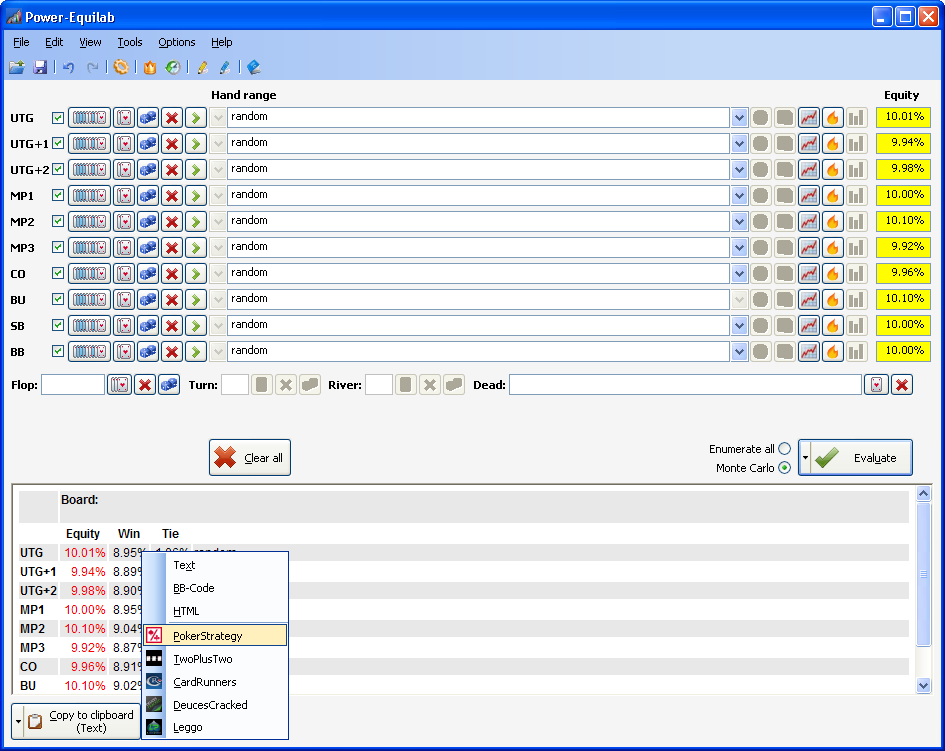
Task: Click the save disk toolbar icon
Action: [40, 68]
